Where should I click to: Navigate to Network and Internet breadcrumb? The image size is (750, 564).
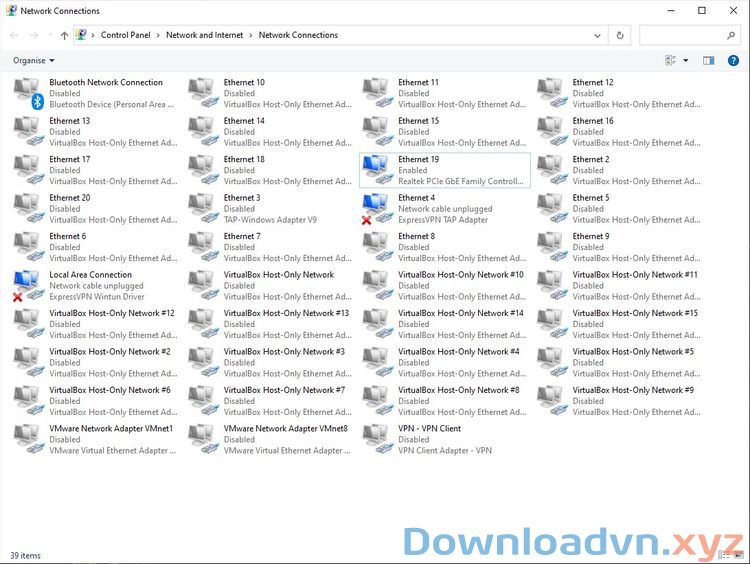coord(204,35)
